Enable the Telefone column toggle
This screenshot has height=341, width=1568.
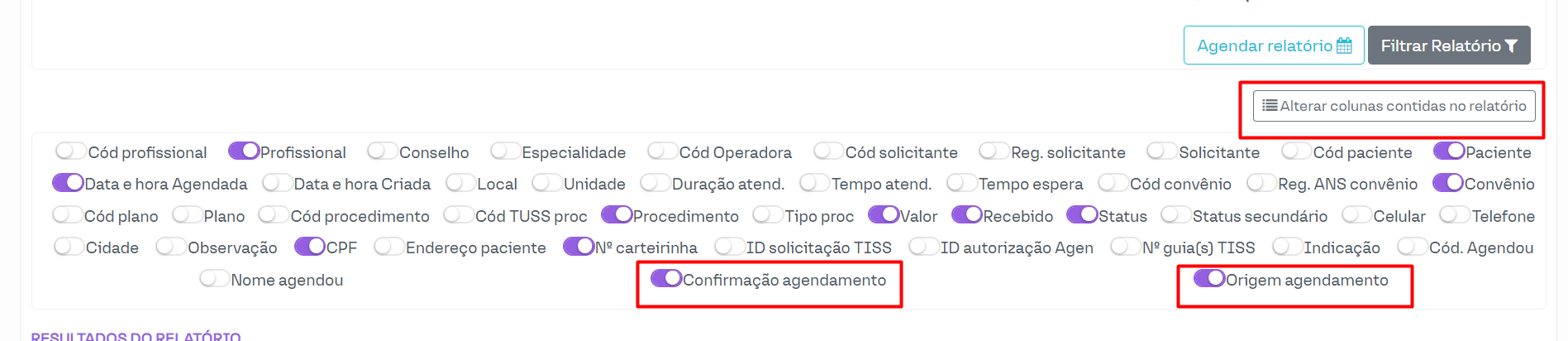[1455, 215]
